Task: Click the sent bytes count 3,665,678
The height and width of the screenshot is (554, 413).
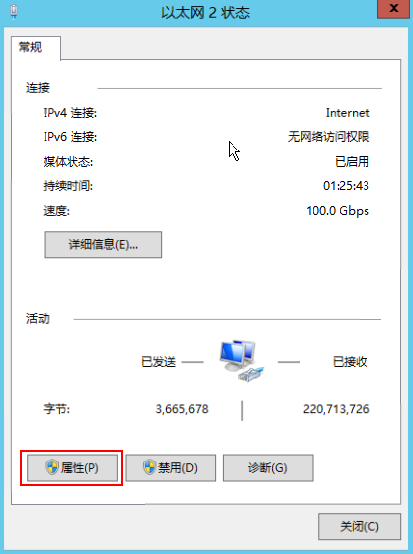Action: [x=182, y=409]
